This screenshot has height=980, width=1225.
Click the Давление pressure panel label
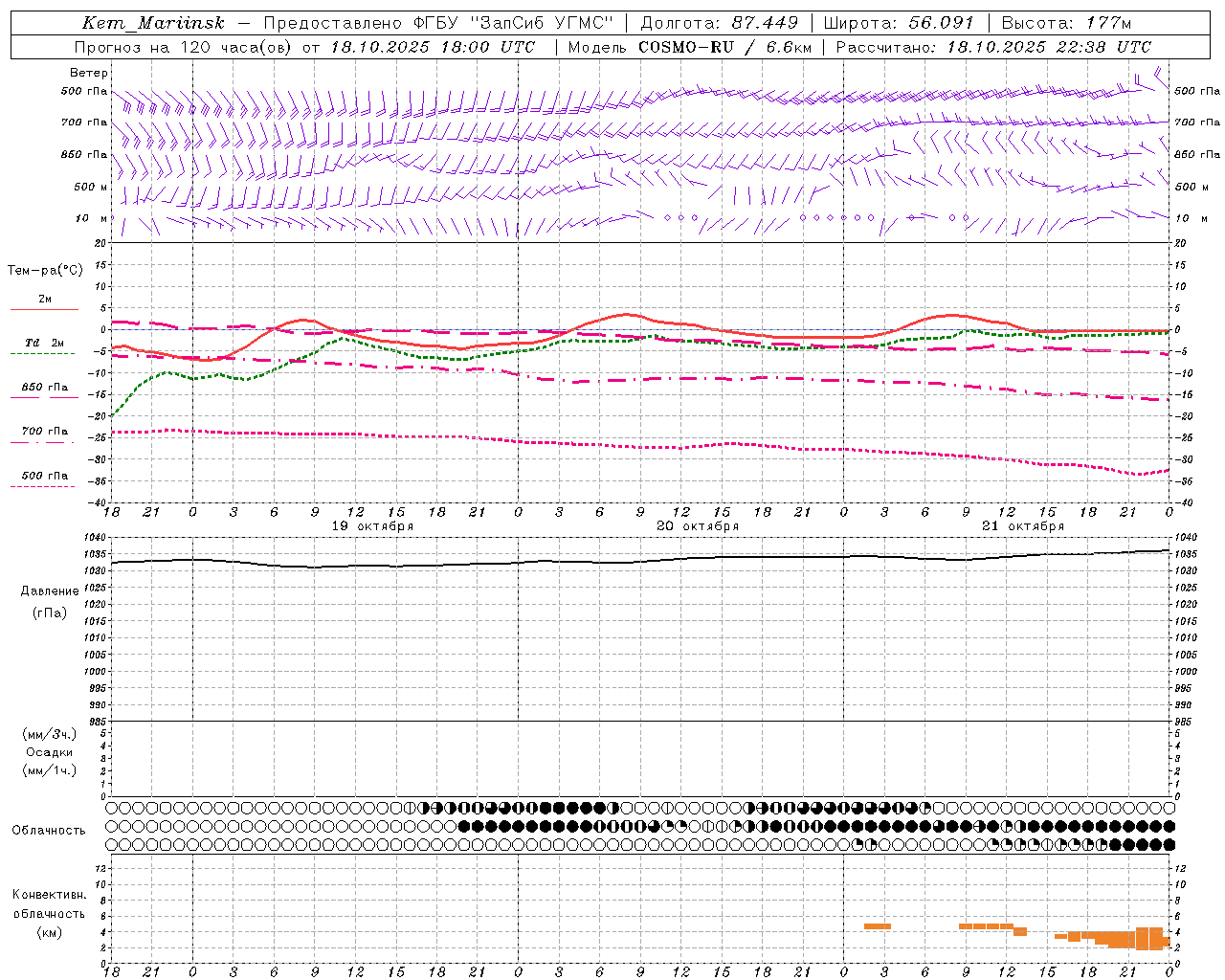pos(50,591)
